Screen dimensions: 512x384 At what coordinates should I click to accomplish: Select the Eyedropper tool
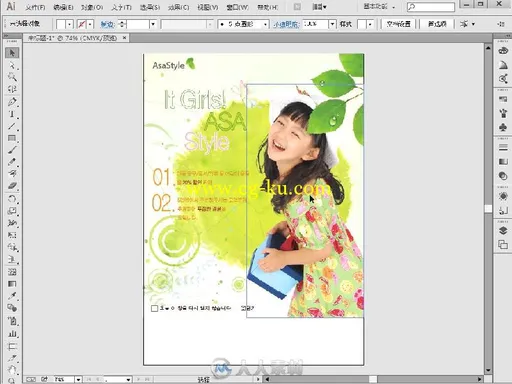point(12,296)
